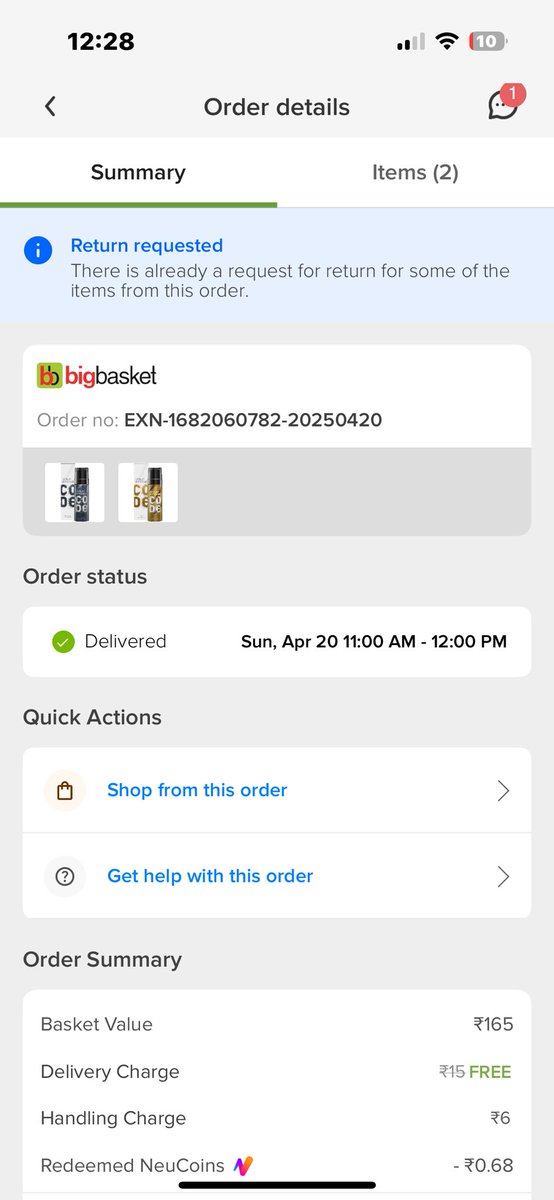Tap the Wi-Fi status icon

(x=447, y=42)
